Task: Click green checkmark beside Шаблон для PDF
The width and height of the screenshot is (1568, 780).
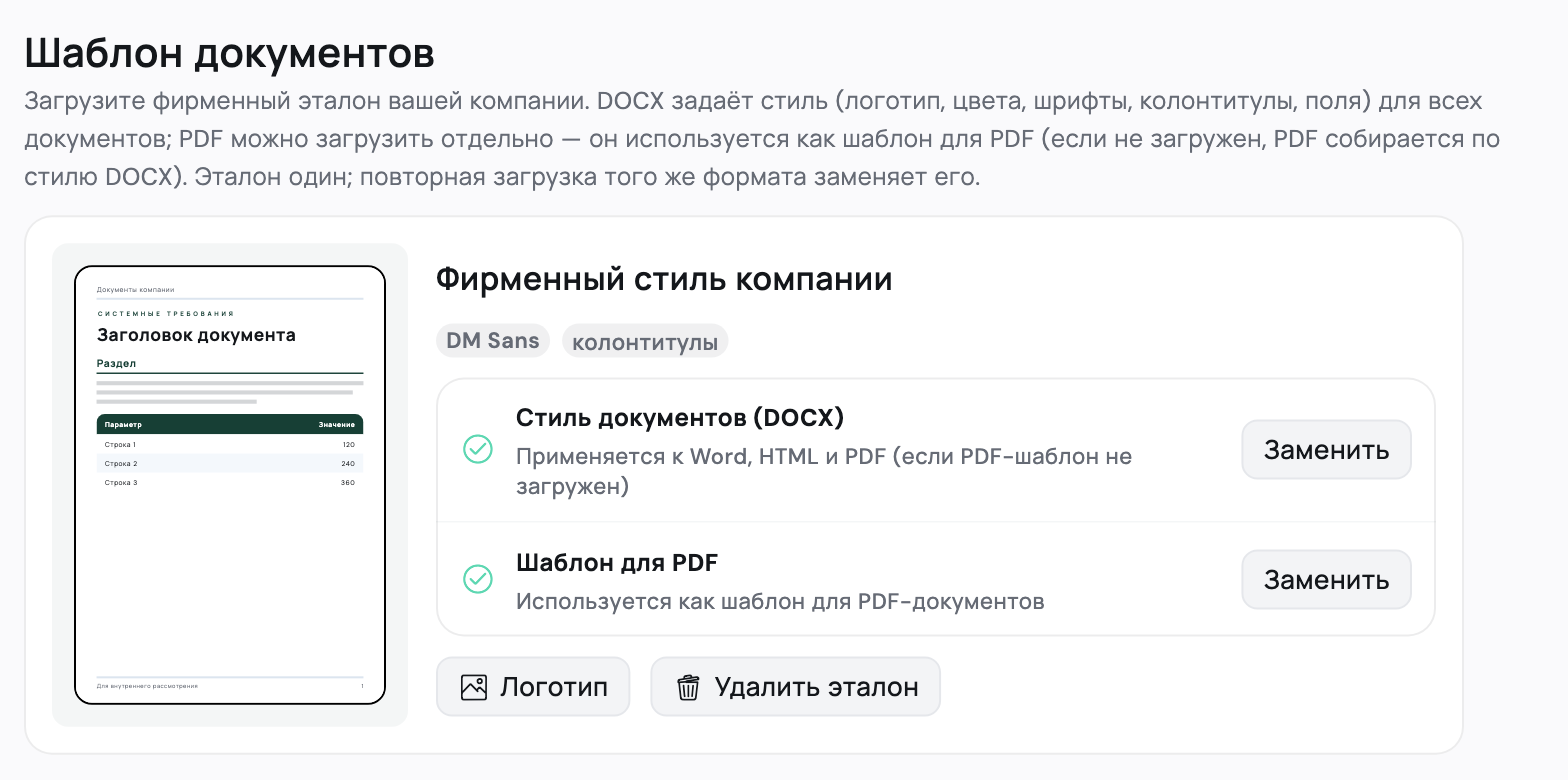Action: click(478, 579)
